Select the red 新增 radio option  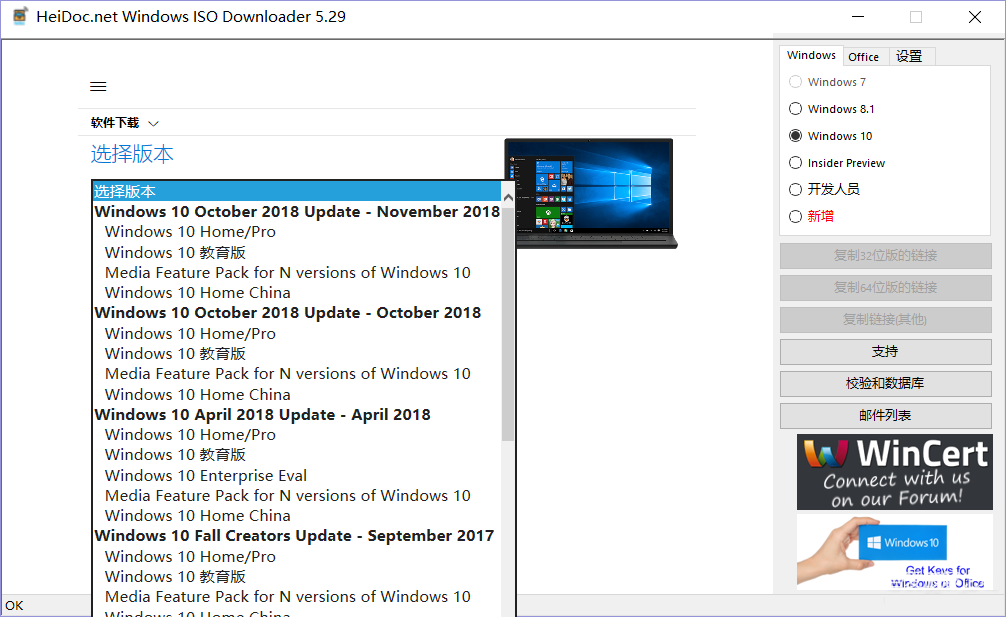[796, 216]
